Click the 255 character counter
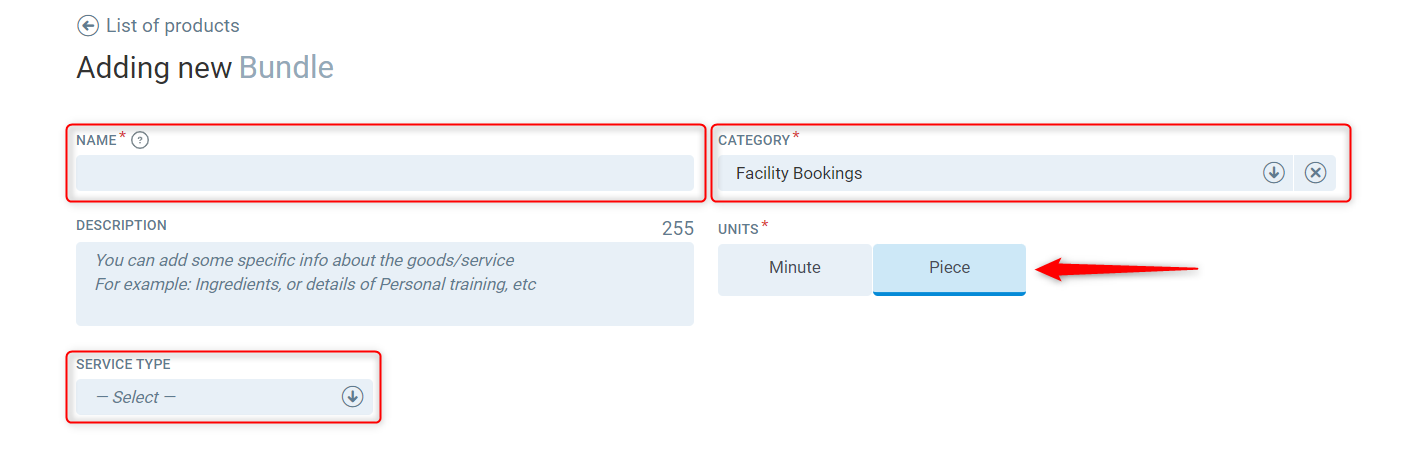The image size is (1412, 474). tap(677, 229)
